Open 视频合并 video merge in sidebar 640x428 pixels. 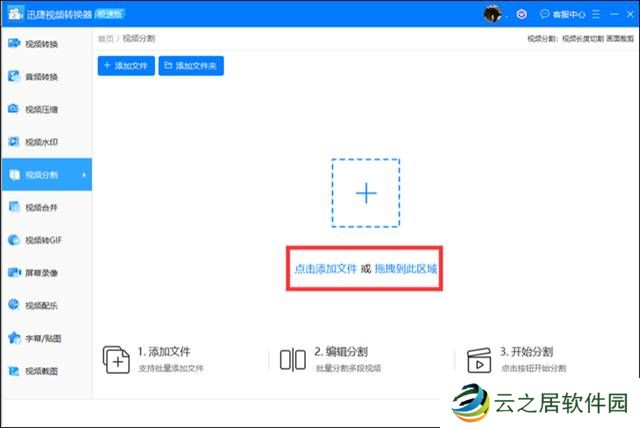pyautogui.click(x=40, y=207)
